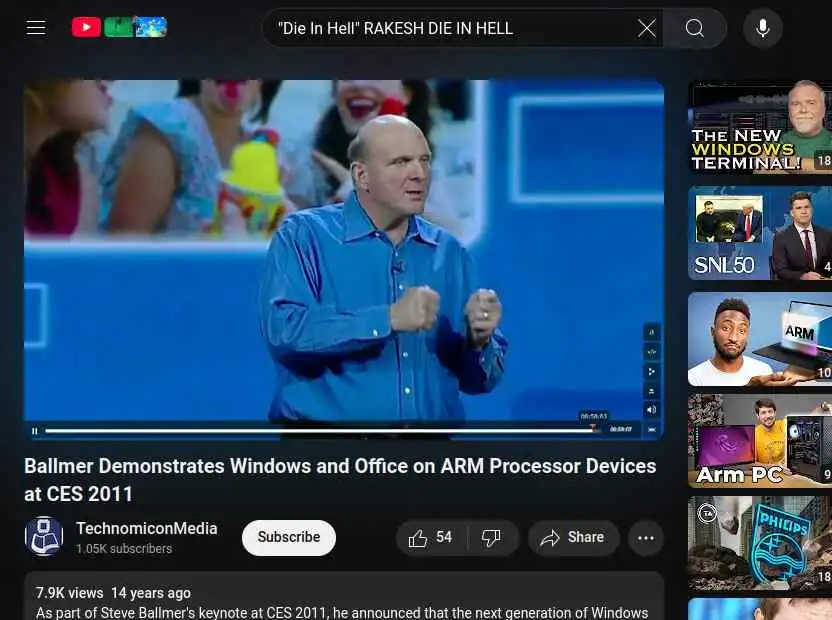Image resolution: width=832 pixels, height=620 pixels.
Task: Clear the search box with the X
Action: tap(646, 28)
